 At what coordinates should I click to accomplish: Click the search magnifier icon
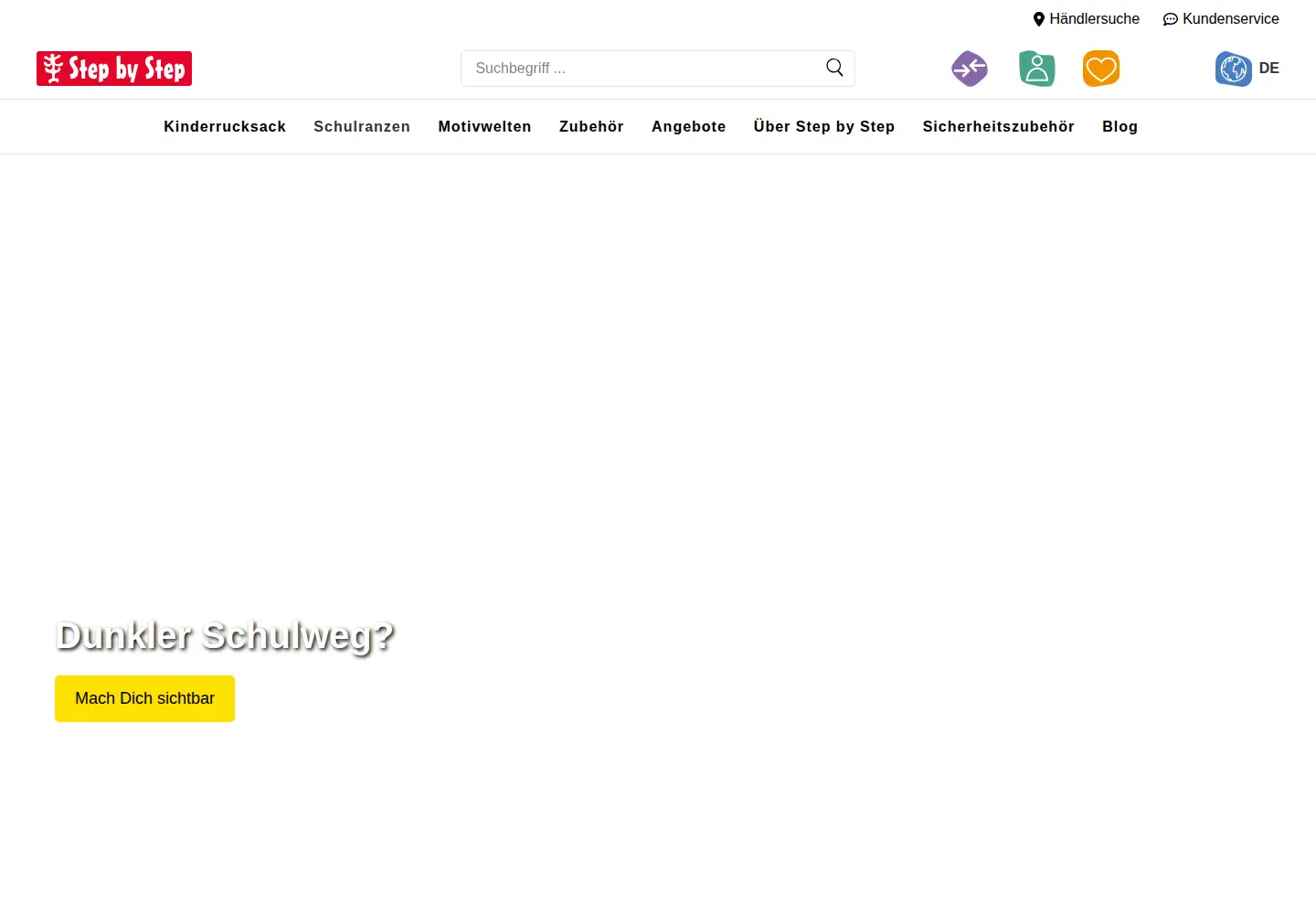coord(834,68)
